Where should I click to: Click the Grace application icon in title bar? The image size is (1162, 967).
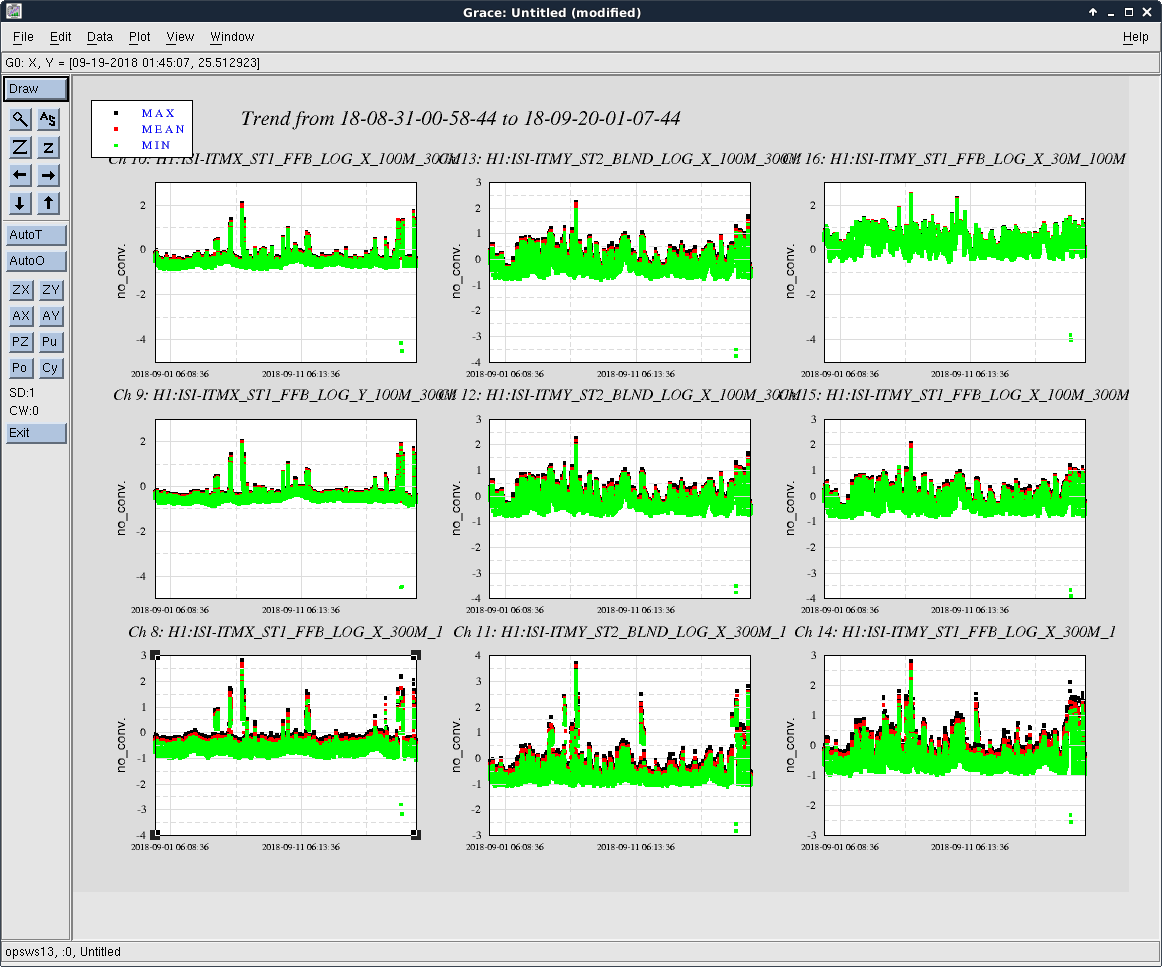[x=13, y=11]
